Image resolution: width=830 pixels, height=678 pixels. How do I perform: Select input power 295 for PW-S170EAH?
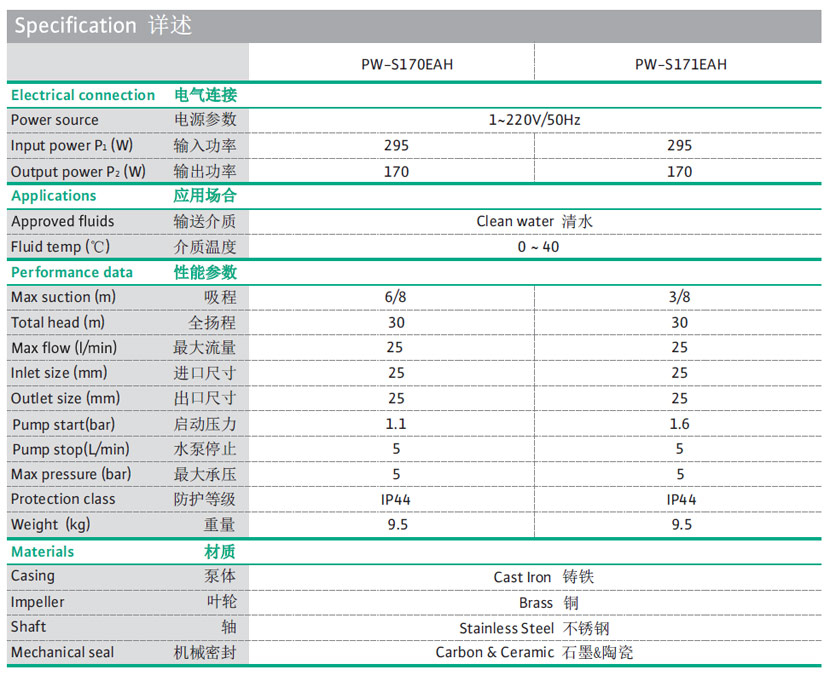396,146
